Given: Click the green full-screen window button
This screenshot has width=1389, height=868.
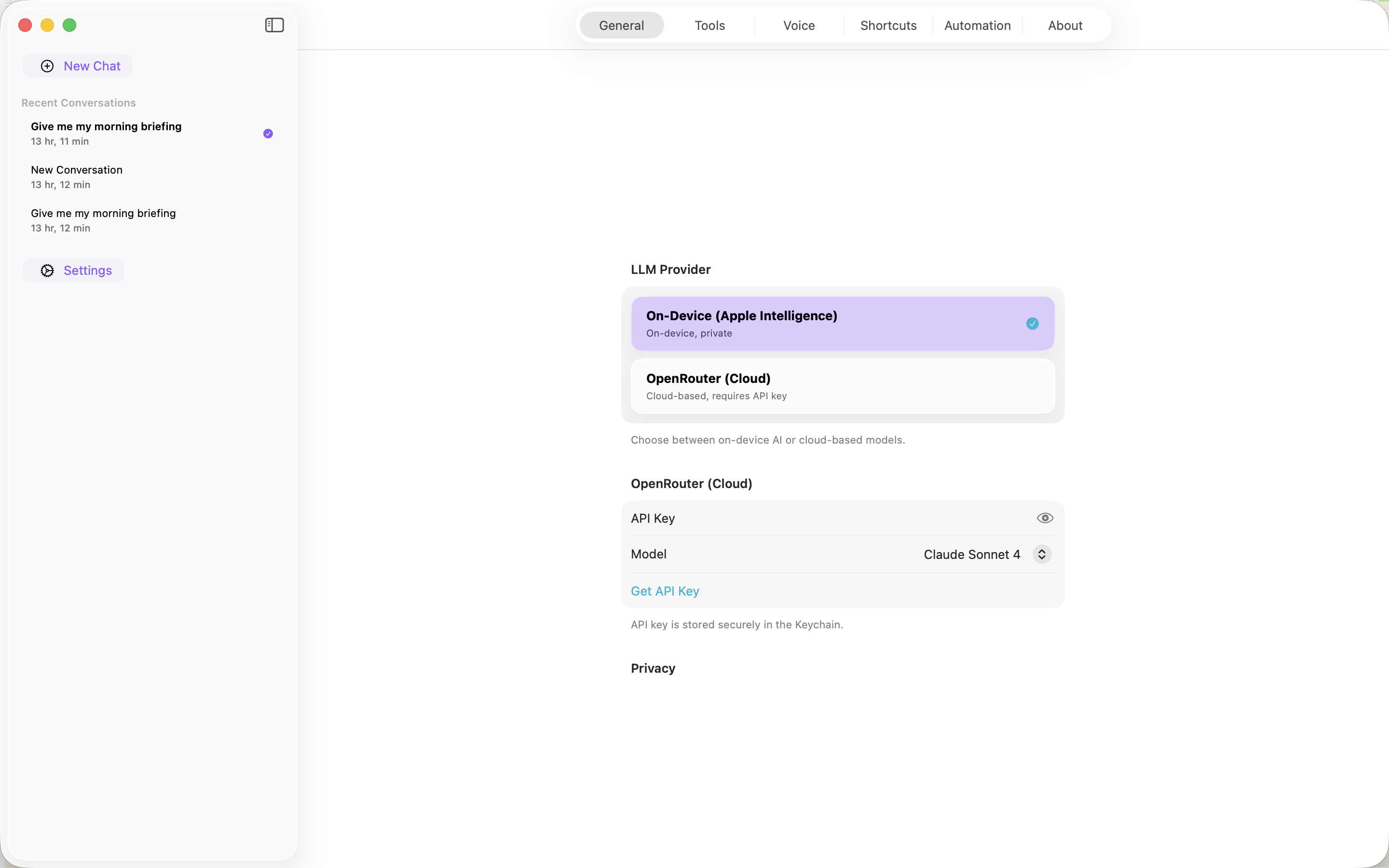Looking at the screenshot, I should 69,25.
